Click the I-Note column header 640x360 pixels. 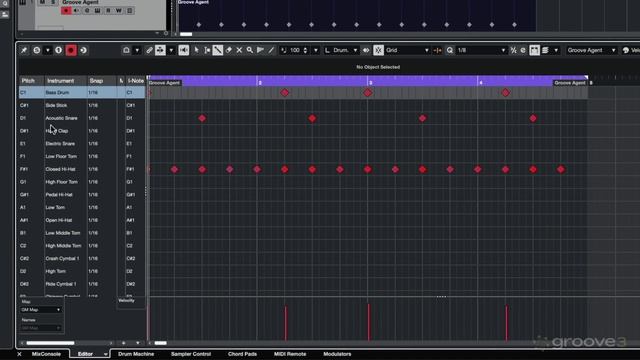pyautogui.click(x=136, y=81)
